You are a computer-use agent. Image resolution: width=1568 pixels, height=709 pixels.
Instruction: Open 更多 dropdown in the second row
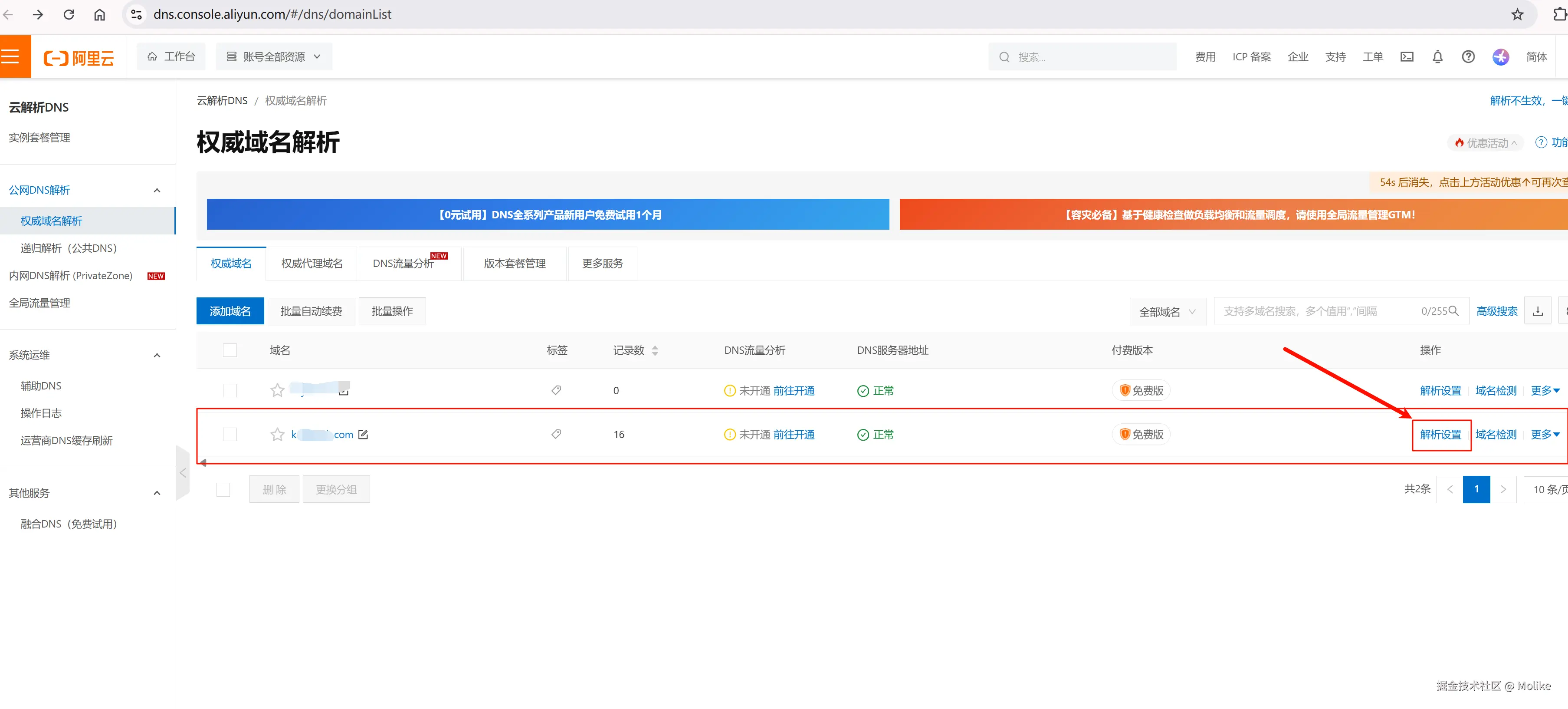[x=1545, y=434]
